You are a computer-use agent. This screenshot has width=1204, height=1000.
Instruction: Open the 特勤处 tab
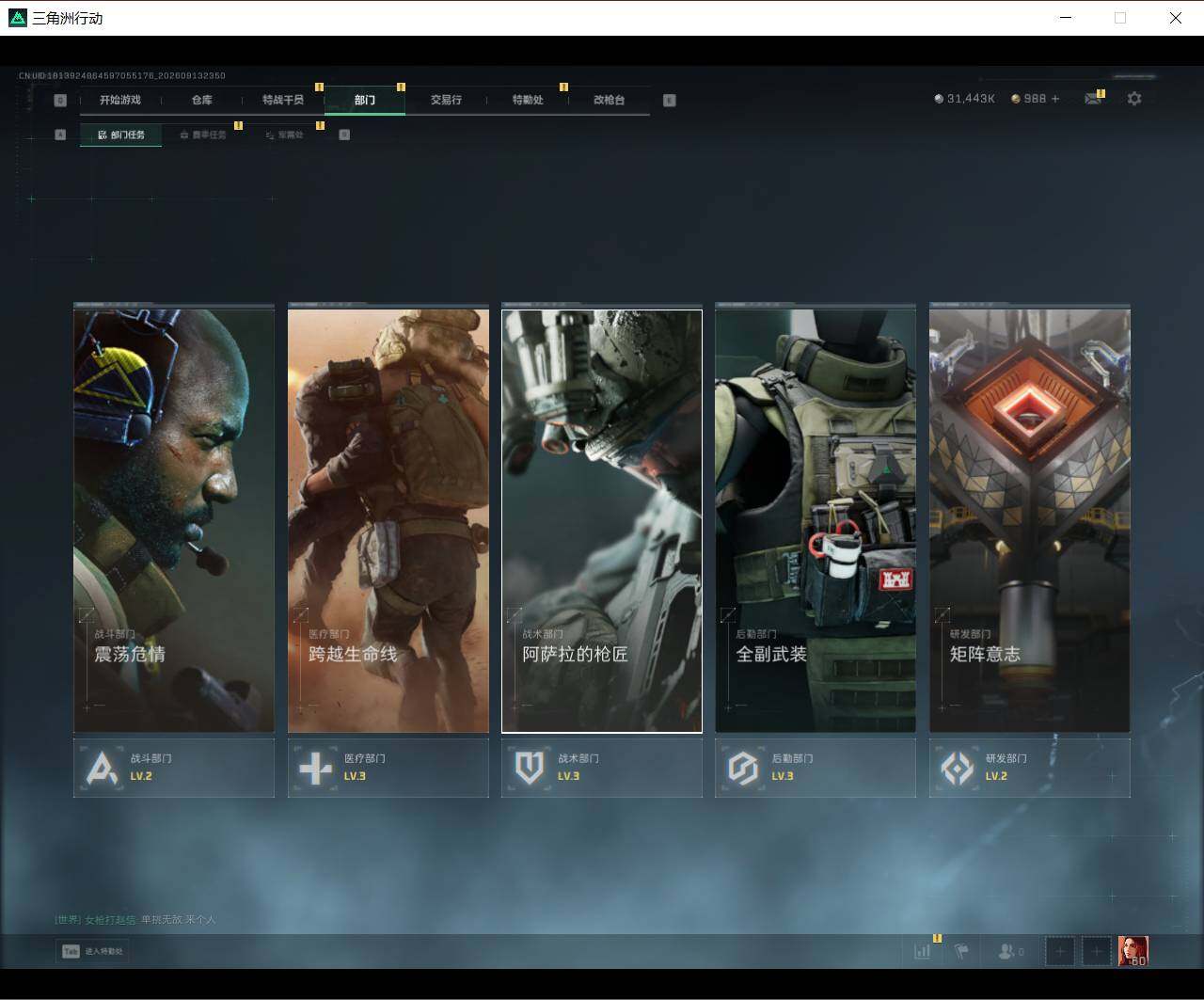click(x=528, y=100)
